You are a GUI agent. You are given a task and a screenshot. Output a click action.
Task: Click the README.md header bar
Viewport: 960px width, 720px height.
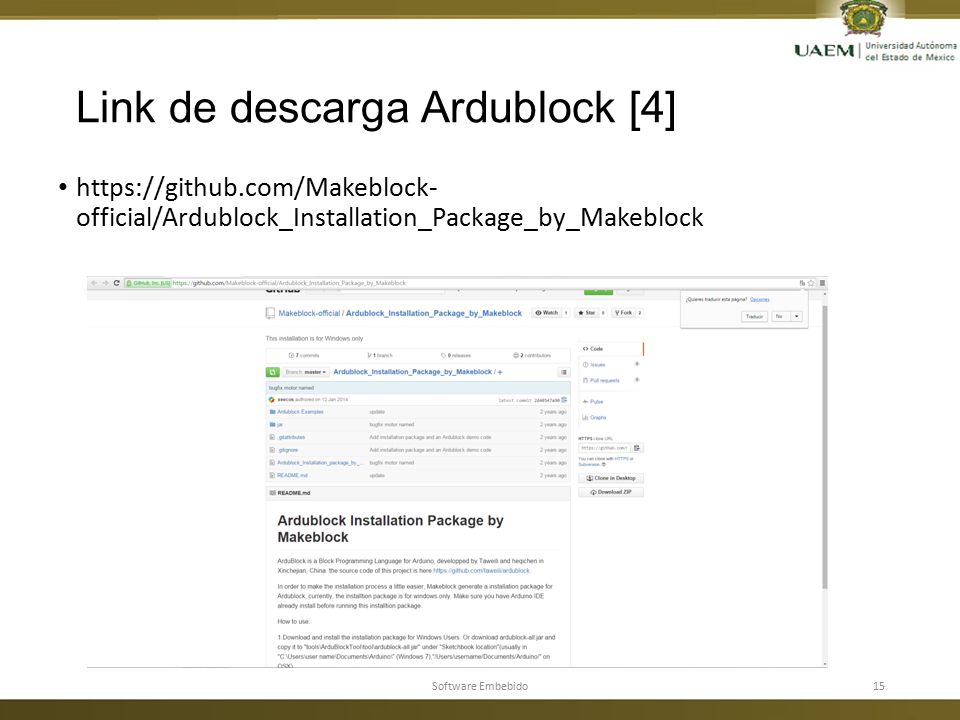click(418, 493)
